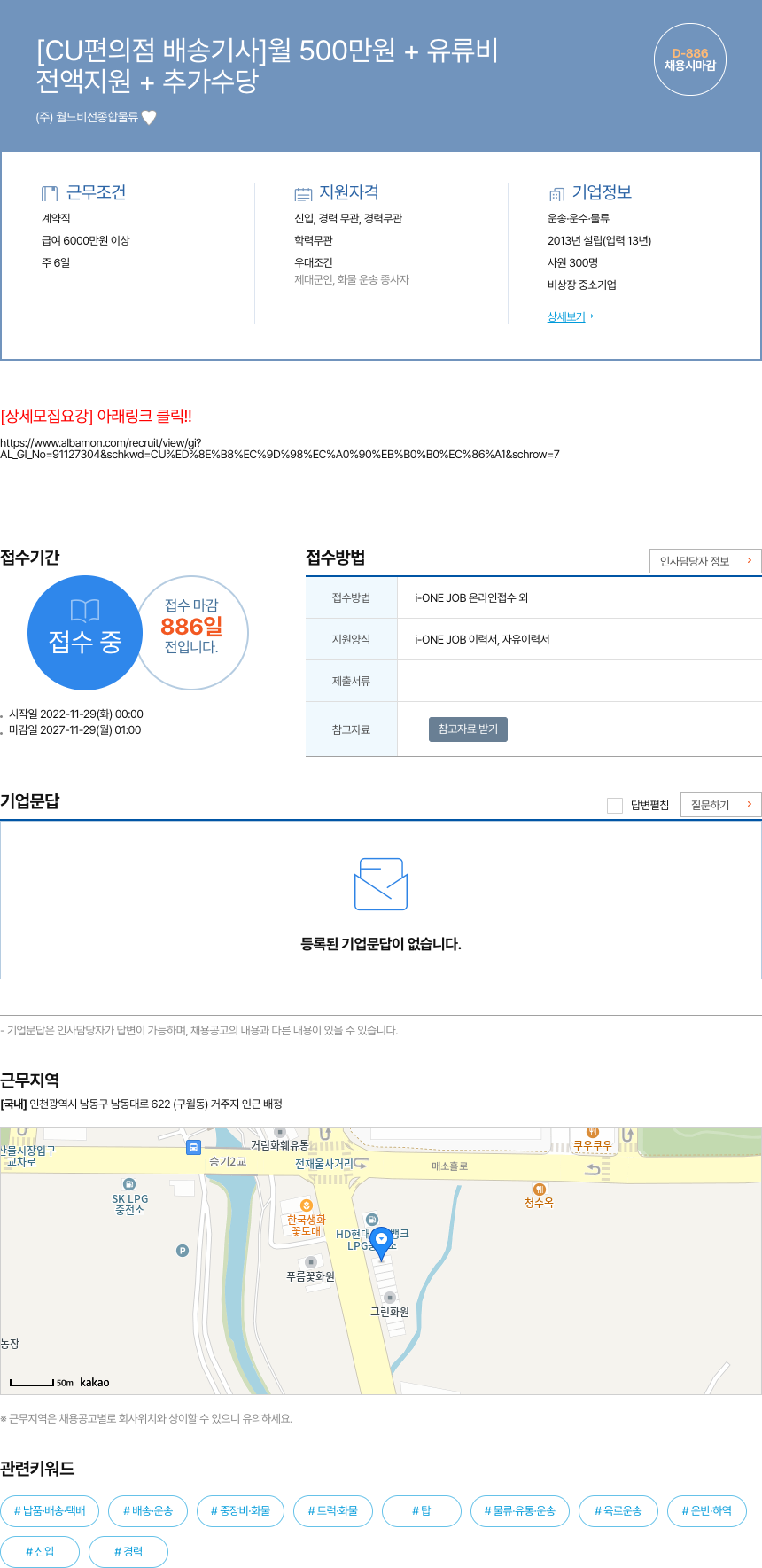
Task: Select the #물류·유통·운송 keyword tag
Action: (520, 1510)
